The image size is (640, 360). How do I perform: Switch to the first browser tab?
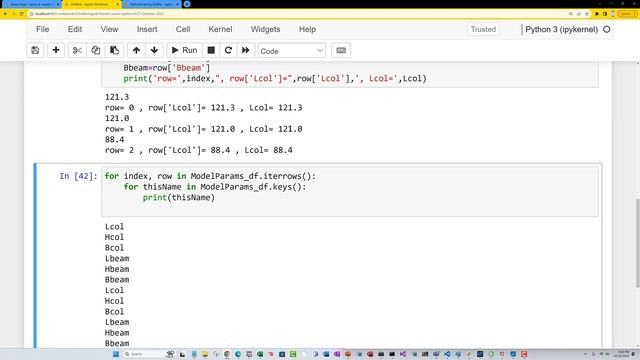pyautogui.click(x=31, y=4)
